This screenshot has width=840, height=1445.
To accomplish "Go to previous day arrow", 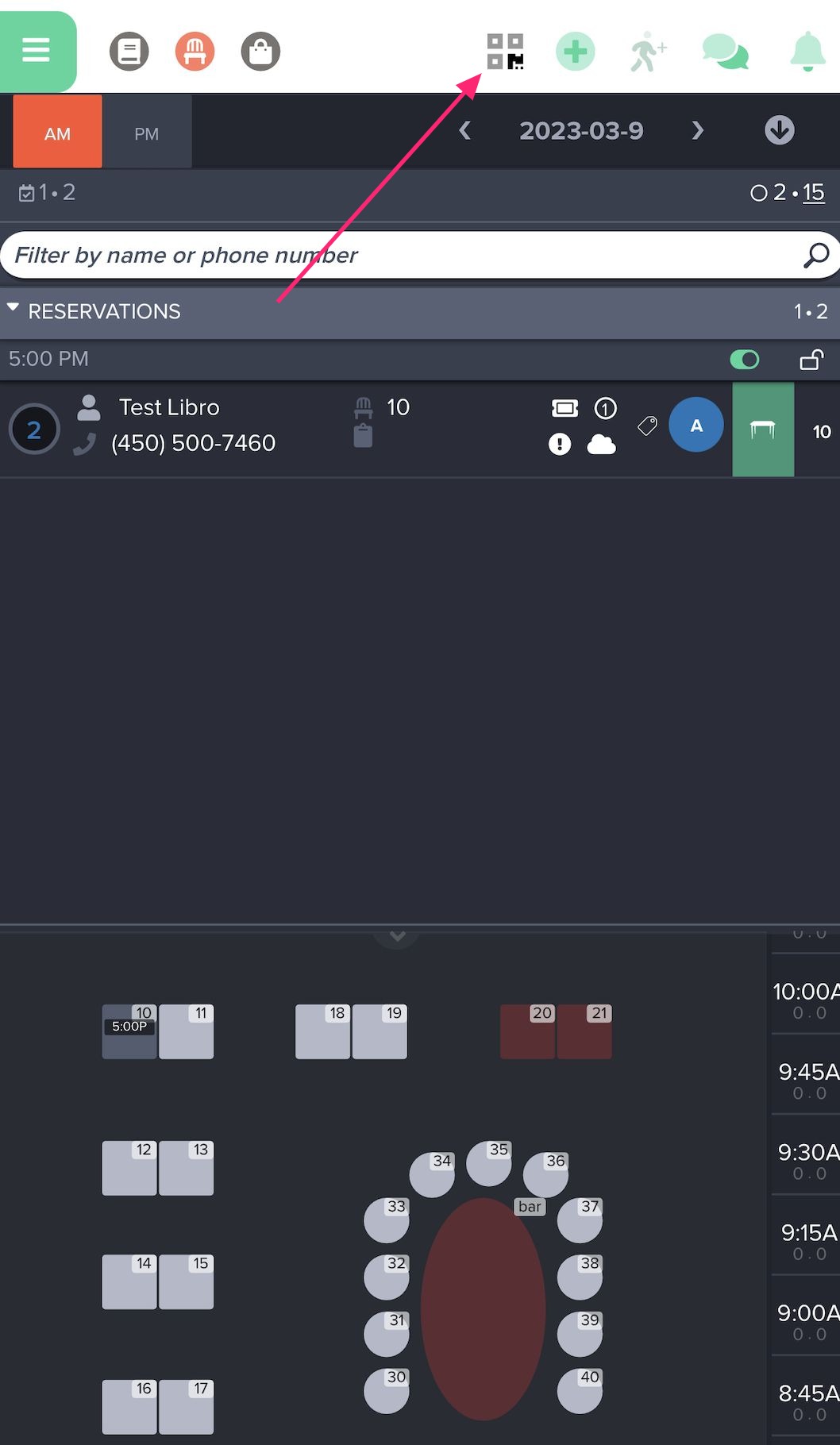I will 465,130.
